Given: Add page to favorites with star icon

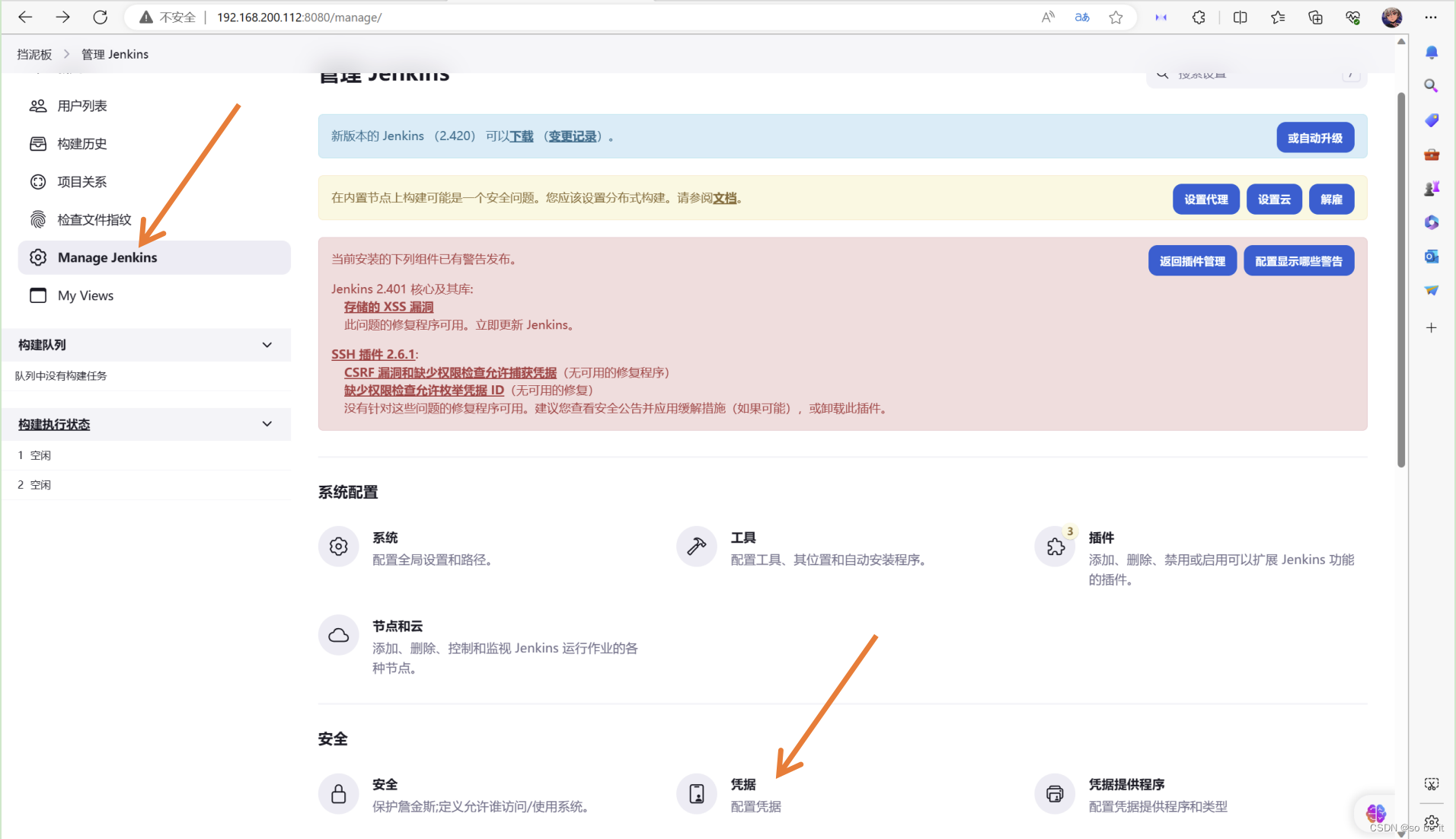Looking at the screenshot, I should [1116, 17].
